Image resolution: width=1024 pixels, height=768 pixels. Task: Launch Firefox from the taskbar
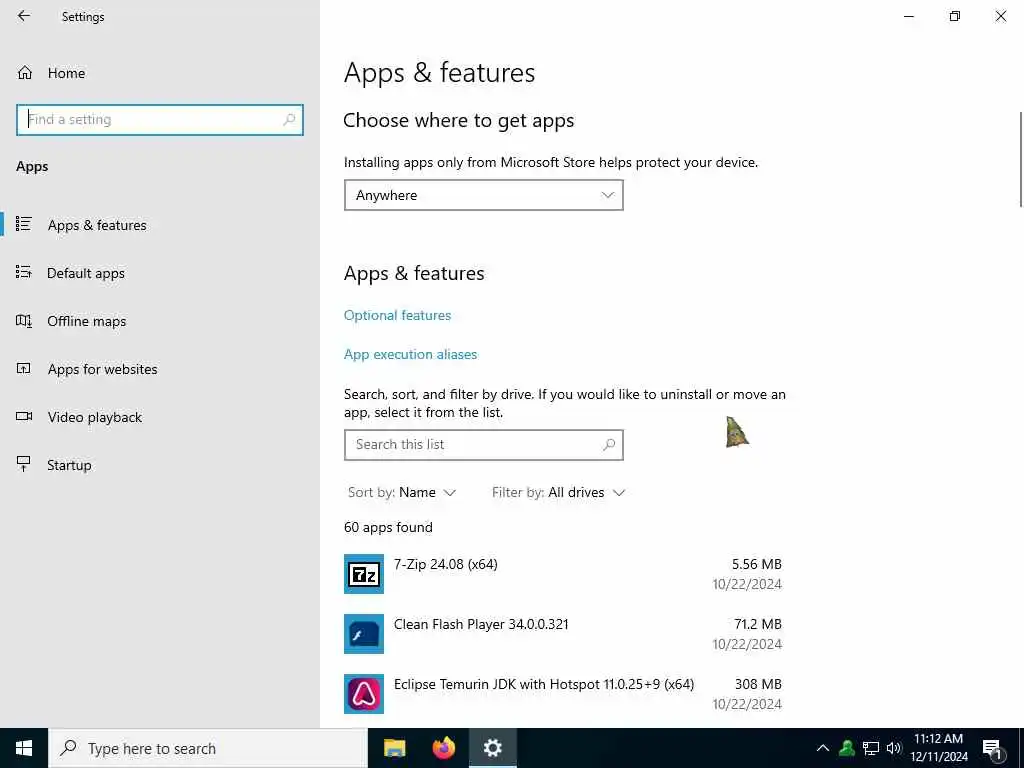click(x=443, y=748)
